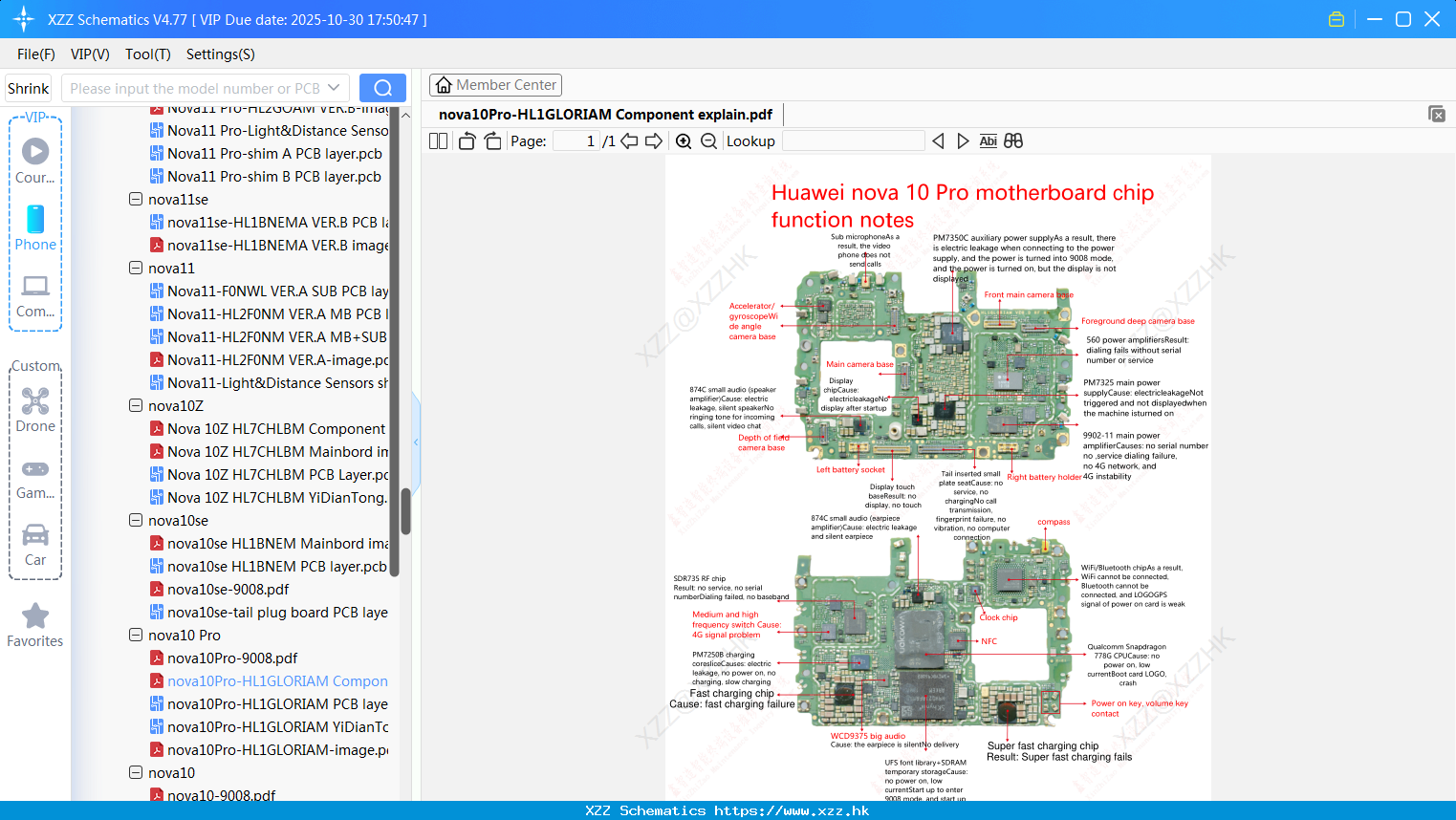Click the Member Center button
This screenshot has width=1456, height=820.
point(495,85)
